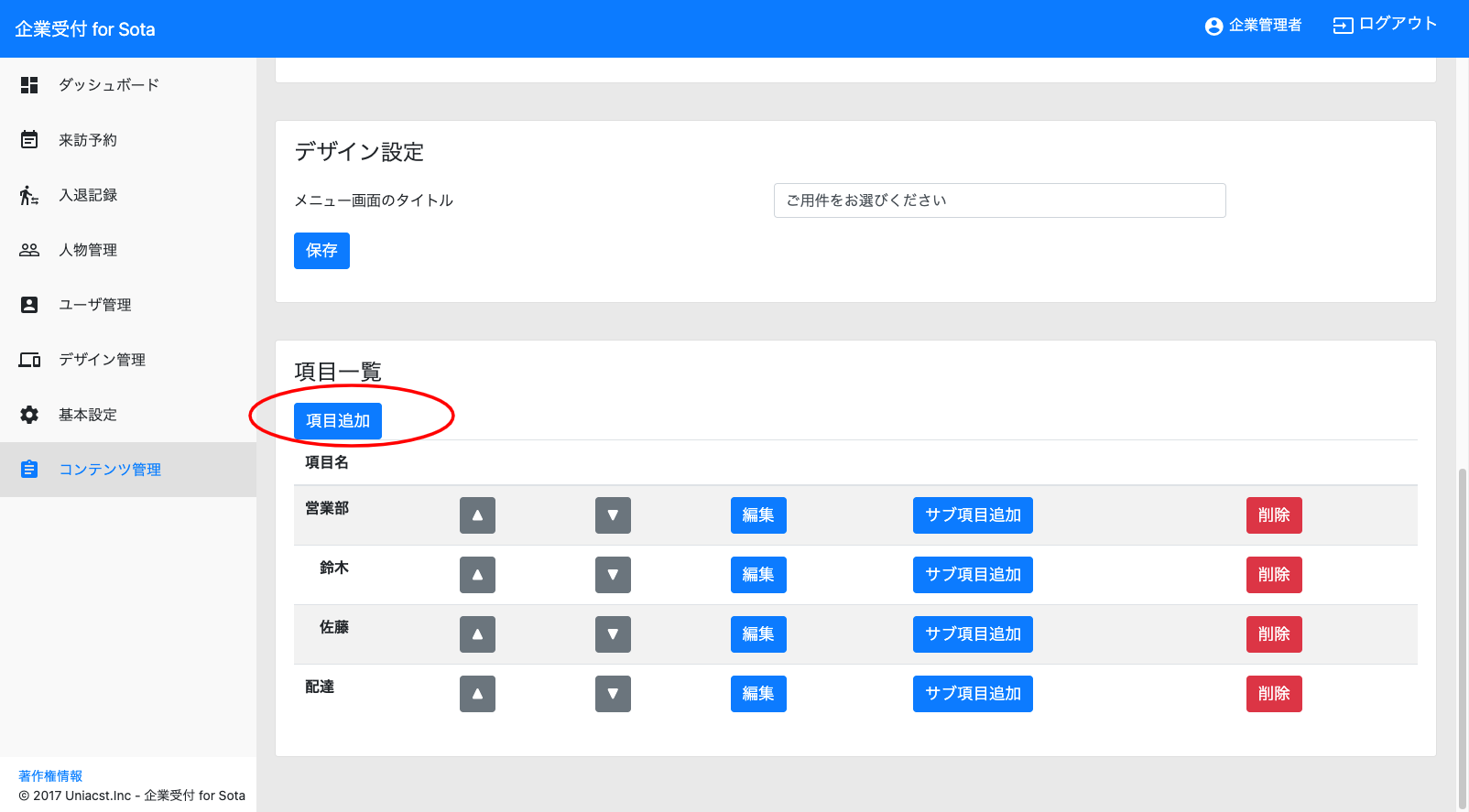The width and height of the screenshot is (1469, 812).
Task: Click the devices icon for デザイン管理
Action: [x=29, y=360]
